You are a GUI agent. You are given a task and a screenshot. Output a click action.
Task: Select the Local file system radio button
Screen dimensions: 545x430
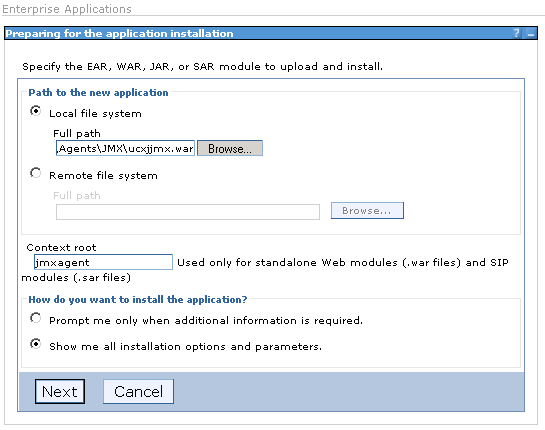tap(35, 111)
